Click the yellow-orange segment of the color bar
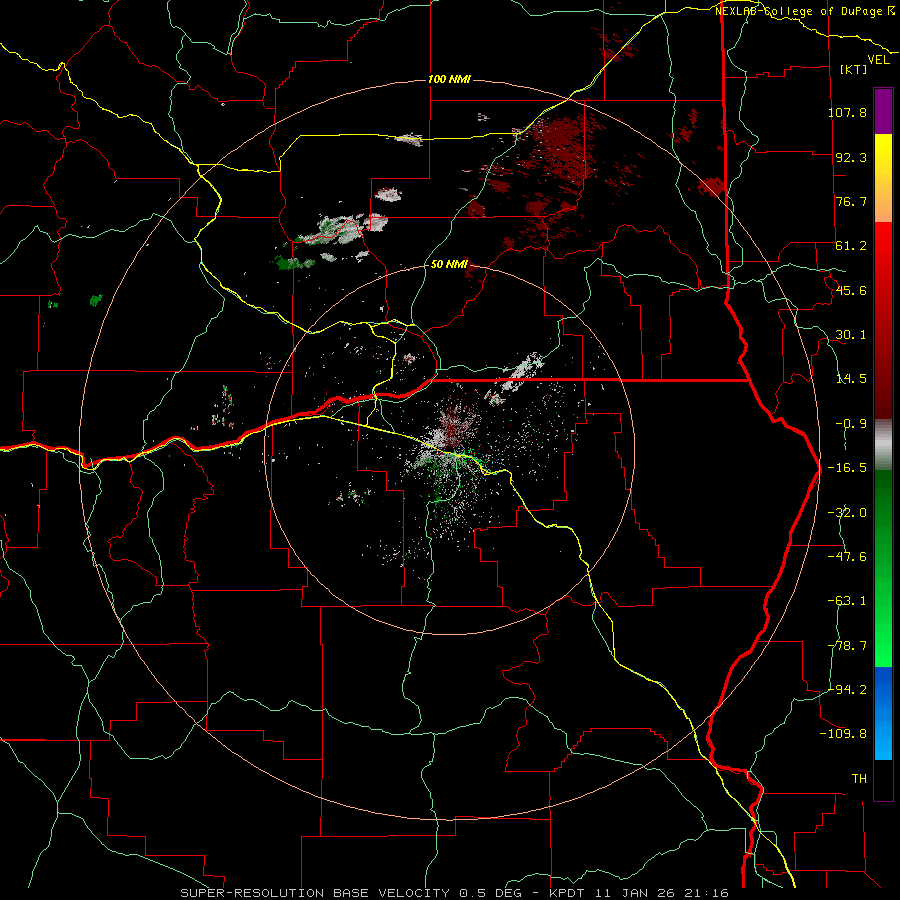Screen dimensions: 900x900 (x=883, y=178)
